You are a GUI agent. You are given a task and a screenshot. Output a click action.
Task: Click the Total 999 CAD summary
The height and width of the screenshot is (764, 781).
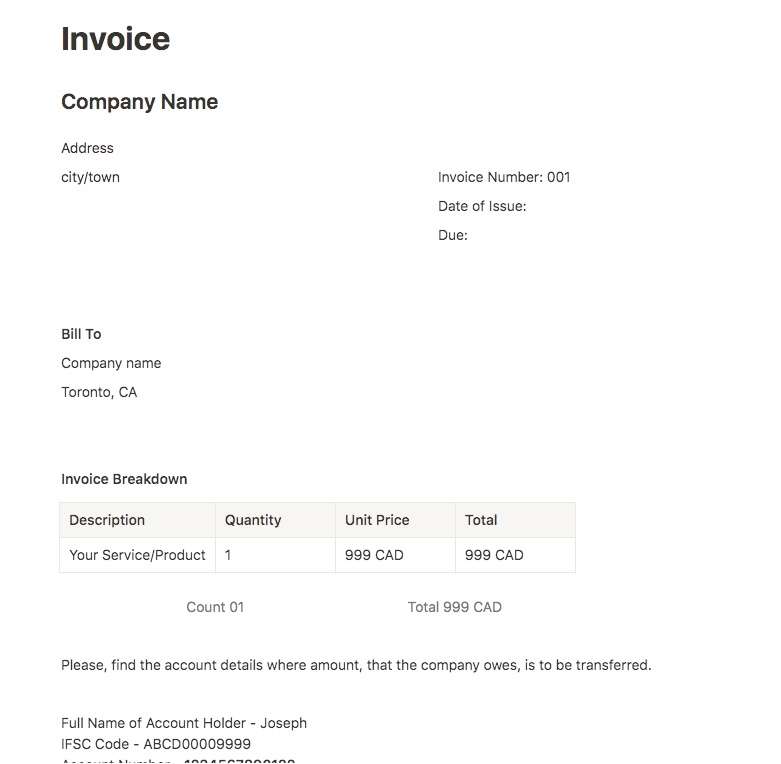pyautogui.click(x=455, y=607)
